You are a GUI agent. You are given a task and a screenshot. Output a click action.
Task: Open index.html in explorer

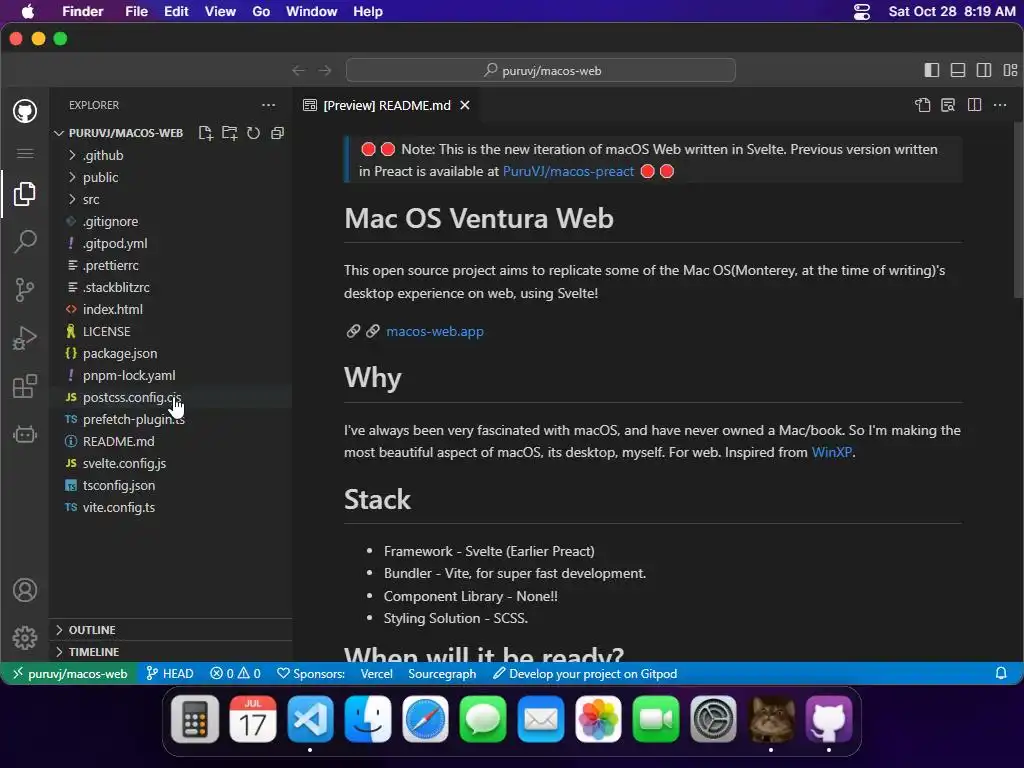(x=170, y=310)
